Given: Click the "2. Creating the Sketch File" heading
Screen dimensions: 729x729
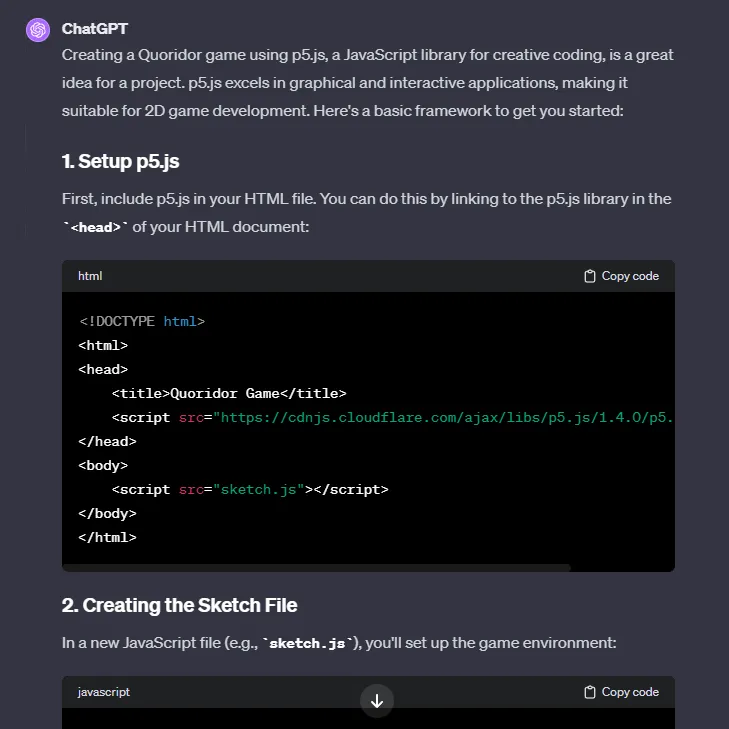Looking at the screenshot, I should pos(180,605).
